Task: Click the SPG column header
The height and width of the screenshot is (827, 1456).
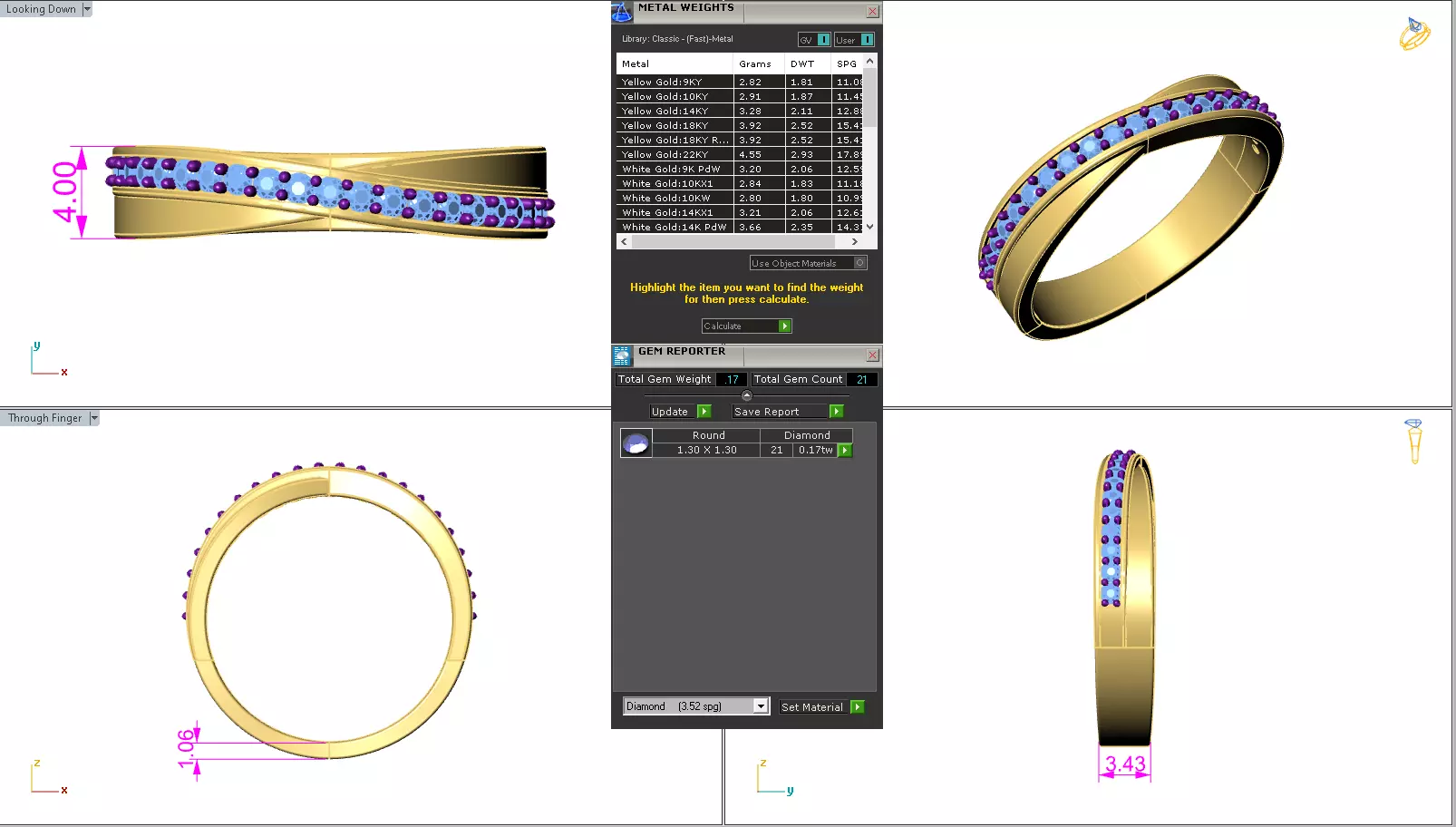Action: (848, 64)
